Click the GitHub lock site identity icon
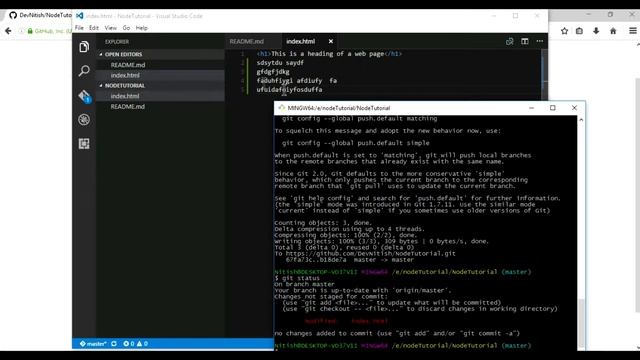The width and height of the screenshot is (640, 360). click(30, 31)
